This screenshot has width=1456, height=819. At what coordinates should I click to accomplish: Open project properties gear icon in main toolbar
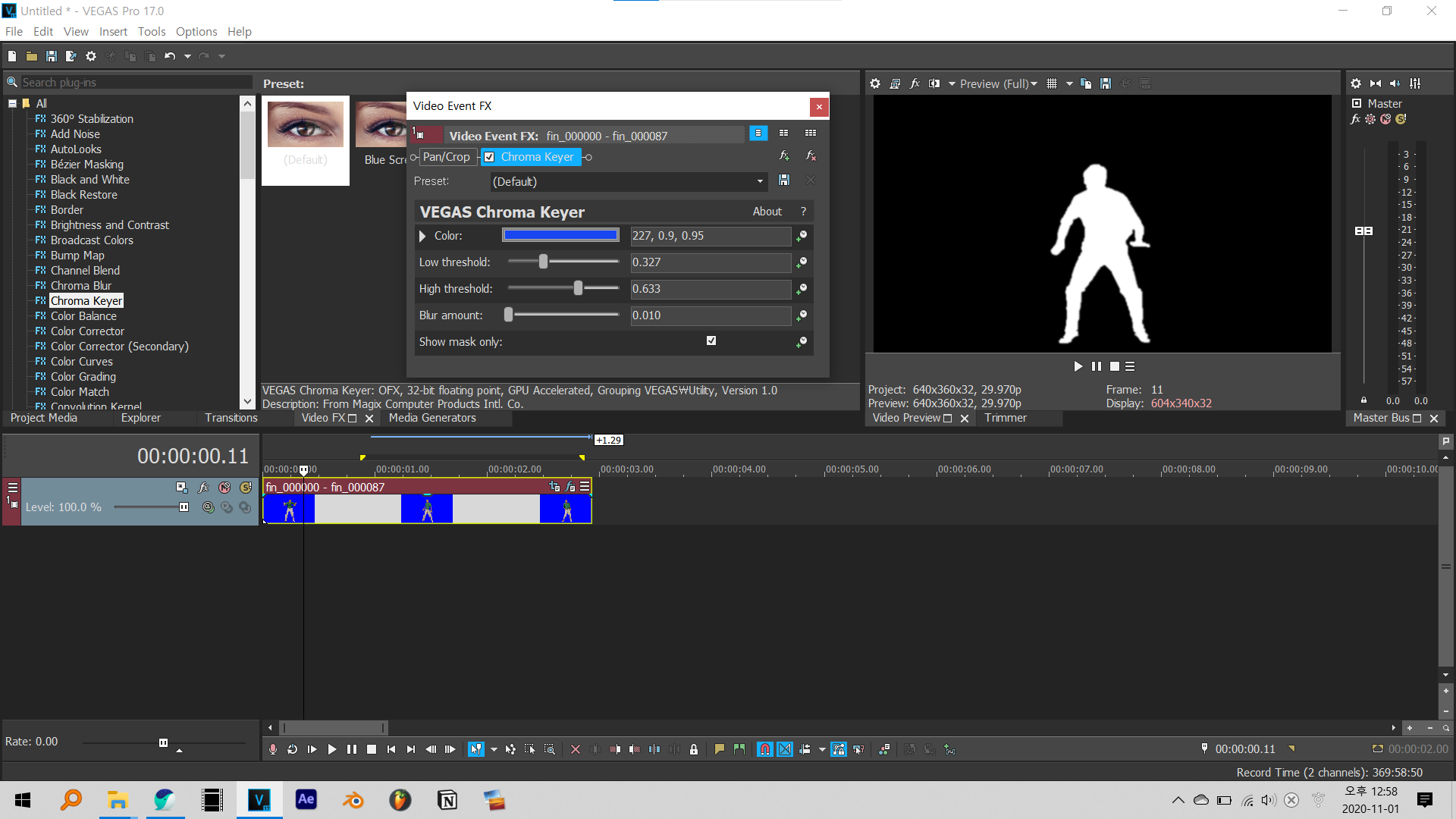point(91,56)
